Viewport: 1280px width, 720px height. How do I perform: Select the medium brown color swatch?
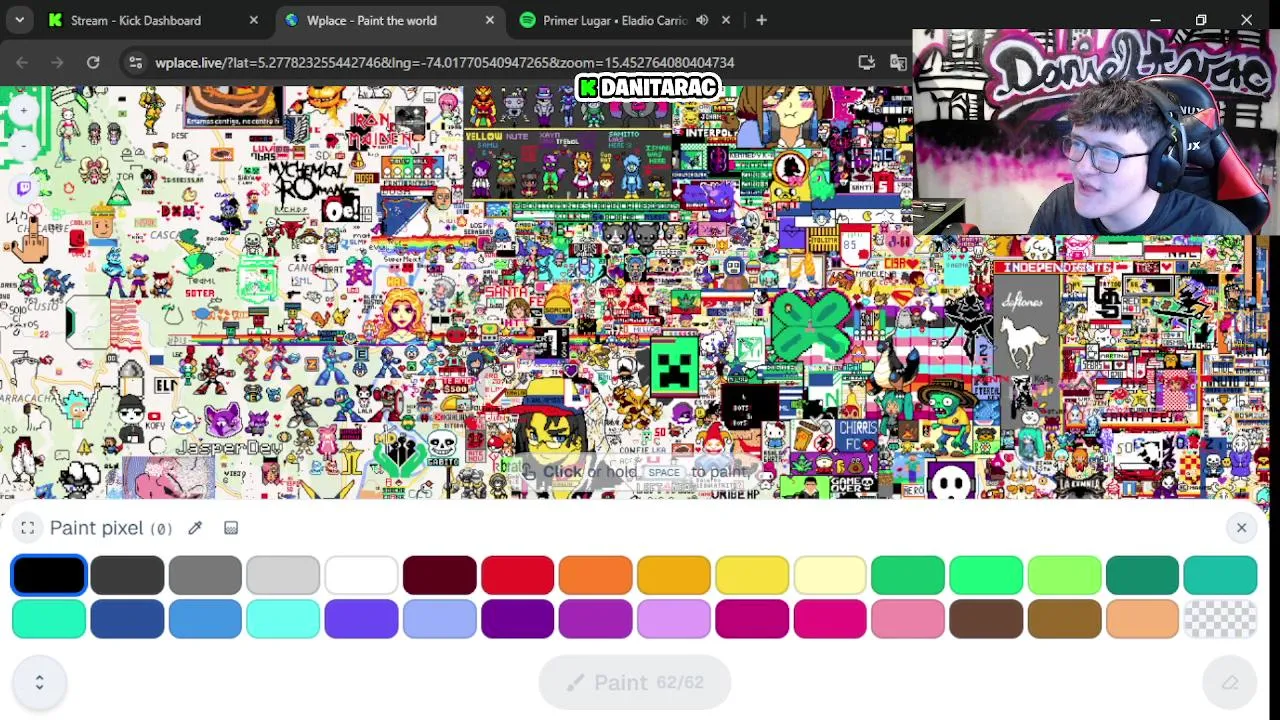(x=1064, y=619)
